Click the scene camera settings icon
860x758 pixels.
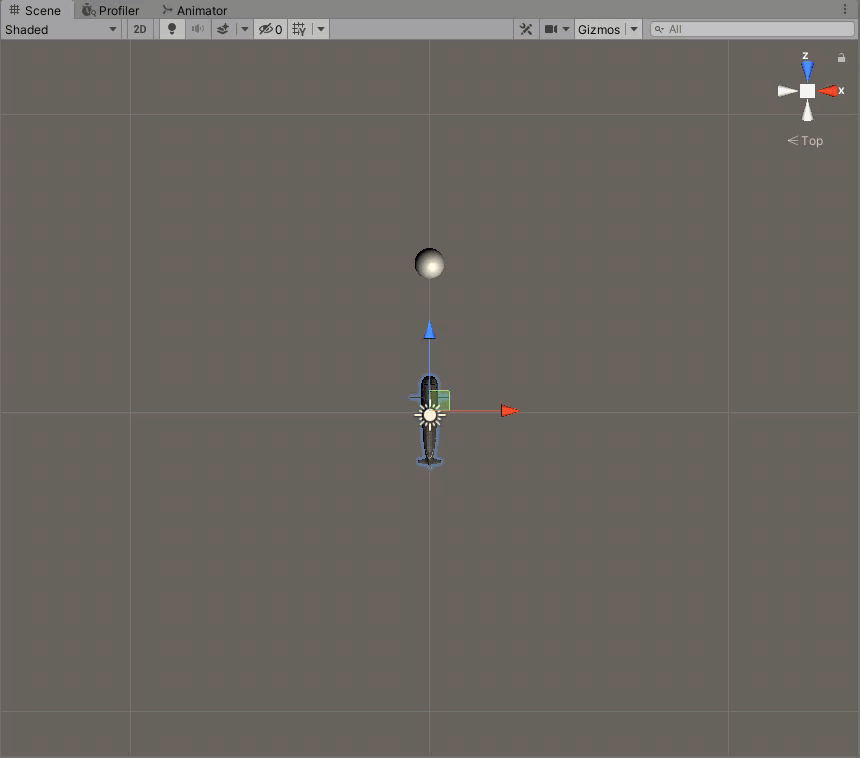(x=551, y=29)
